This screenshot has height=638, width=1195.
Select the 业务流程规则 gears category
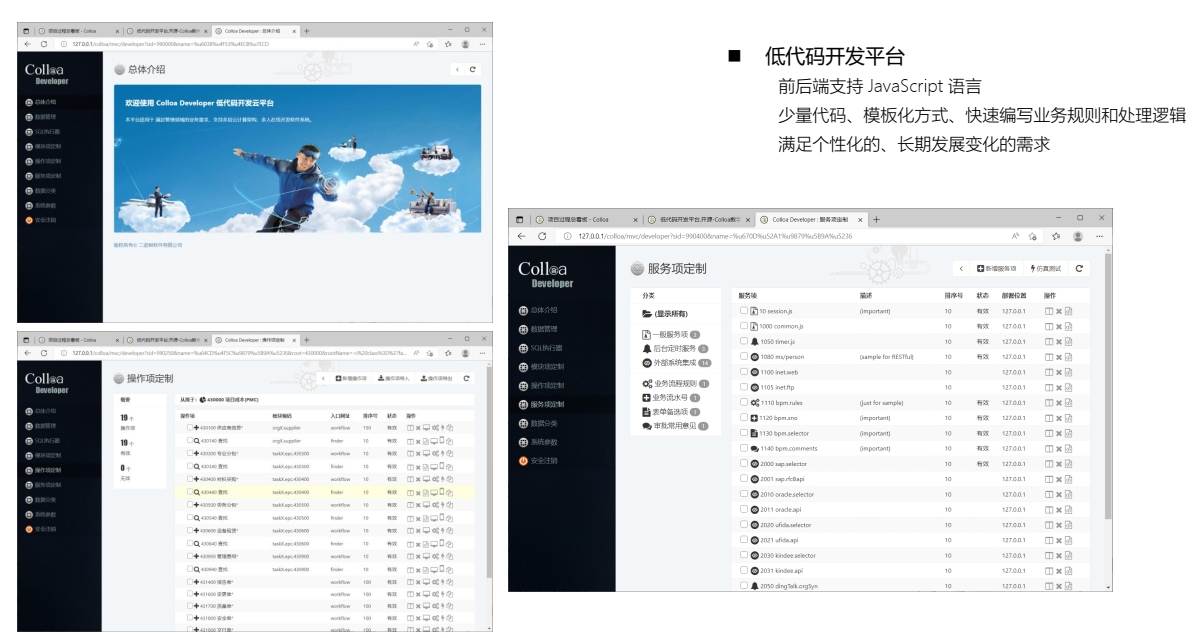[646, 383]
